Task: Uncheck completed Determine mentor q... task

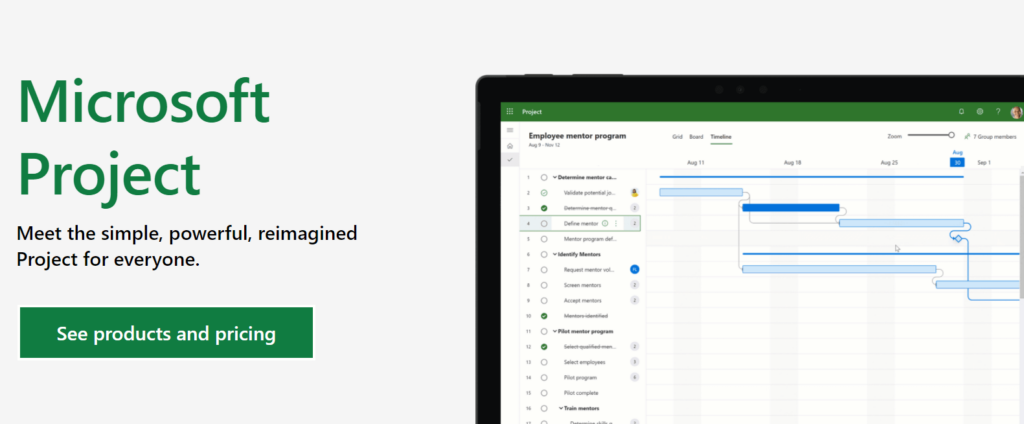Action: (544, 208)
